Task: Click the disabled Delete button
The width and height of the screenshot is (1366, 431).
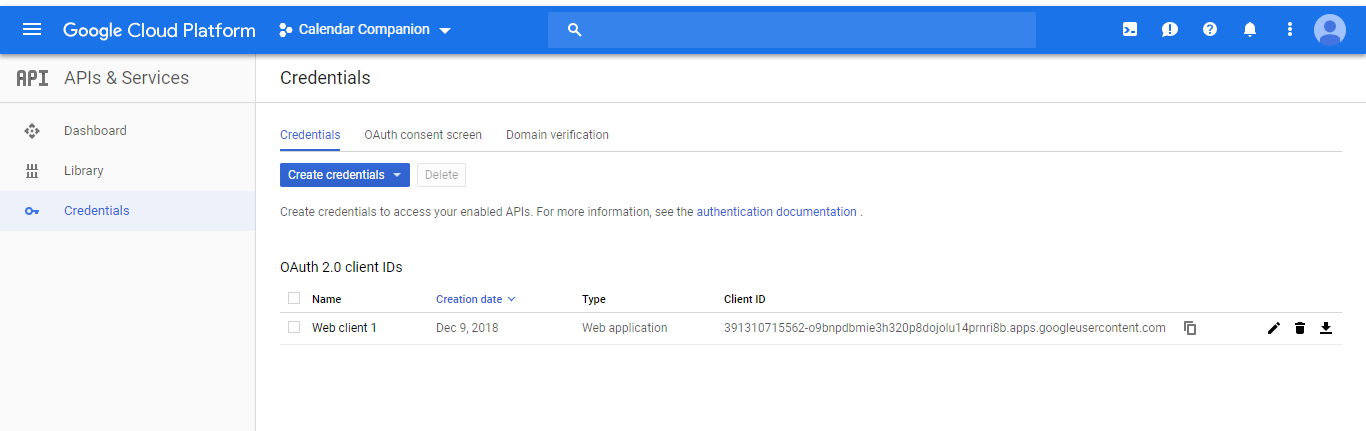Action: (x=441, y=175)
